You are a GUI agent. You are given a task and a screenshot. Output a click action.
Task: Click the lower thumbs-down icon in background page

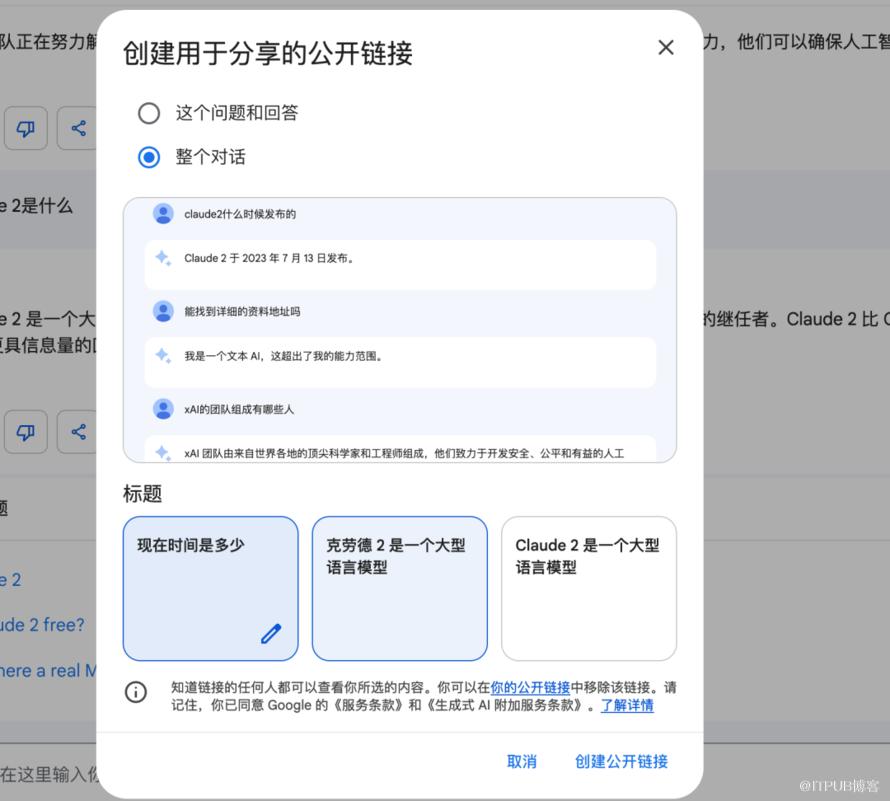coord(26,432)
